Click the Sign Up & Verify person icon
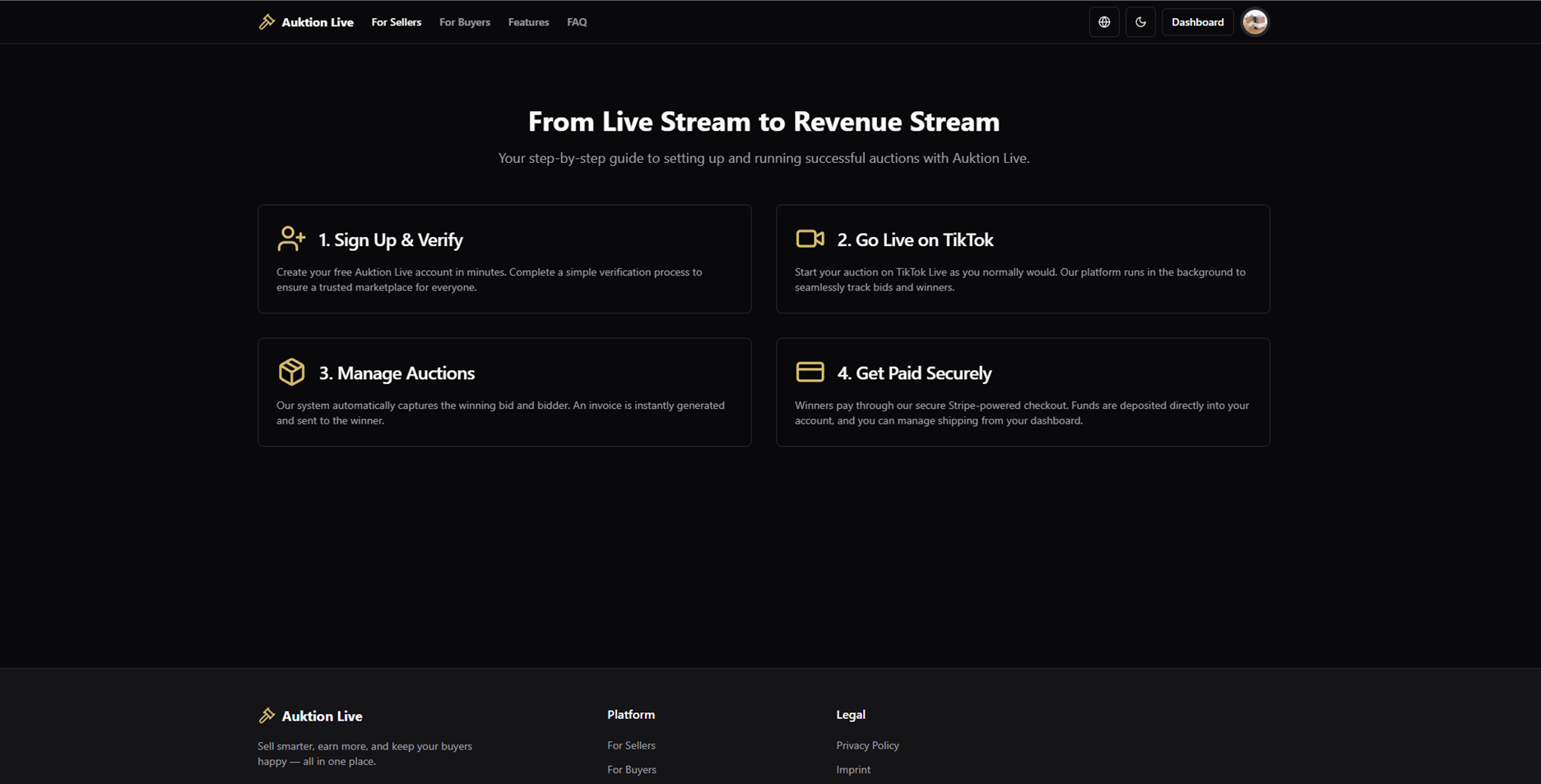This screenshot has height=784, width=1541. (x=290, y=239)
